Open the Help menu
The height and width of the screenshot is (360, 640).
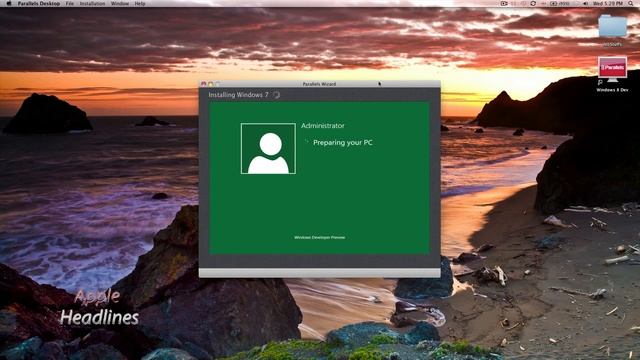pyautogui.click(x=140, y=3)
